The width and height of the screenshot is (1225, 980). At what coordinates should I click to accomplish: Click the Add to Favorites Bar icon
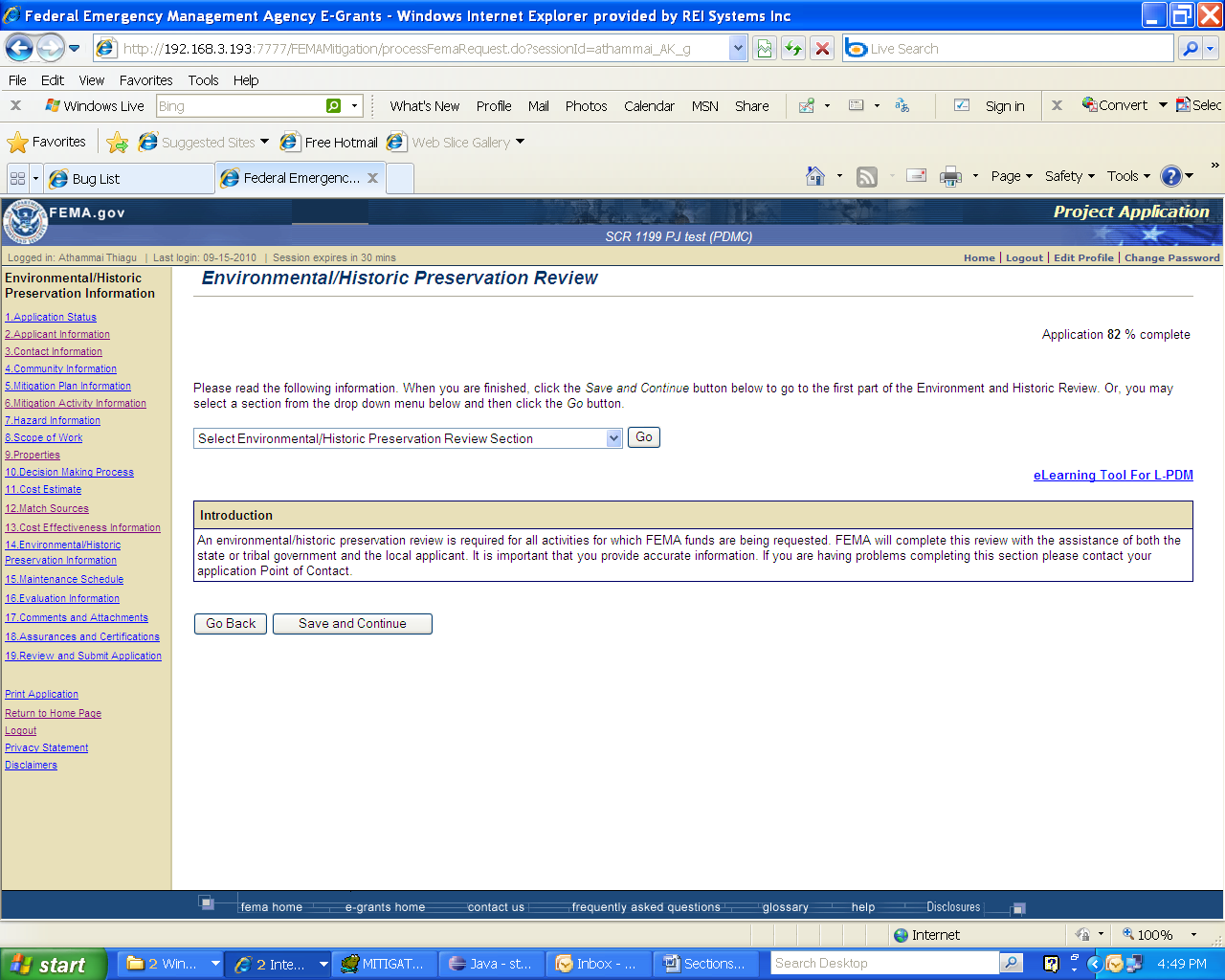coord(118,143)
